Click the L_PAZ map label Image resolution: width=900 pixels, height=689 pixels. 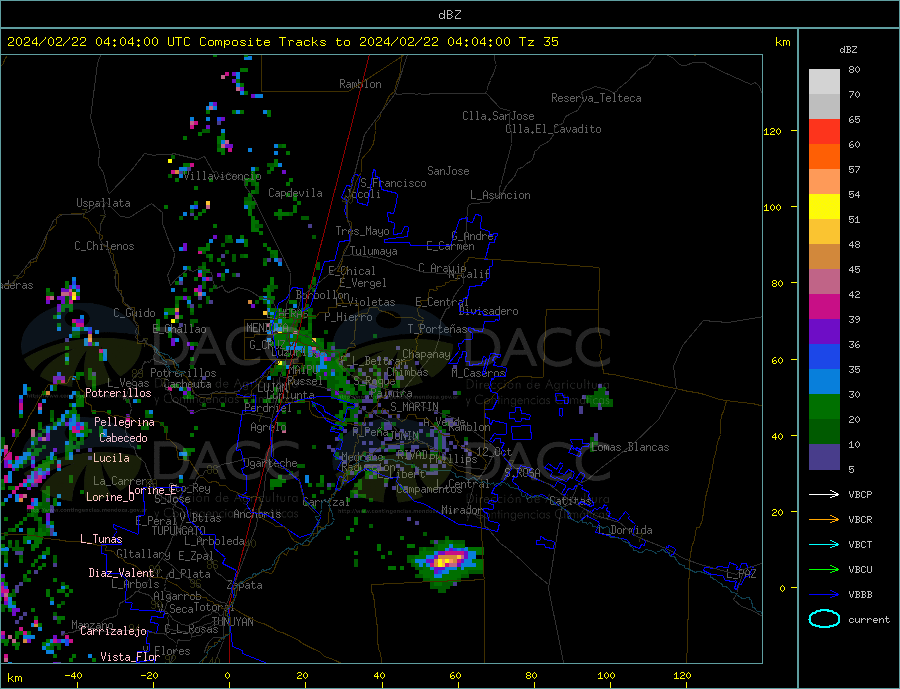pos(742,574)
